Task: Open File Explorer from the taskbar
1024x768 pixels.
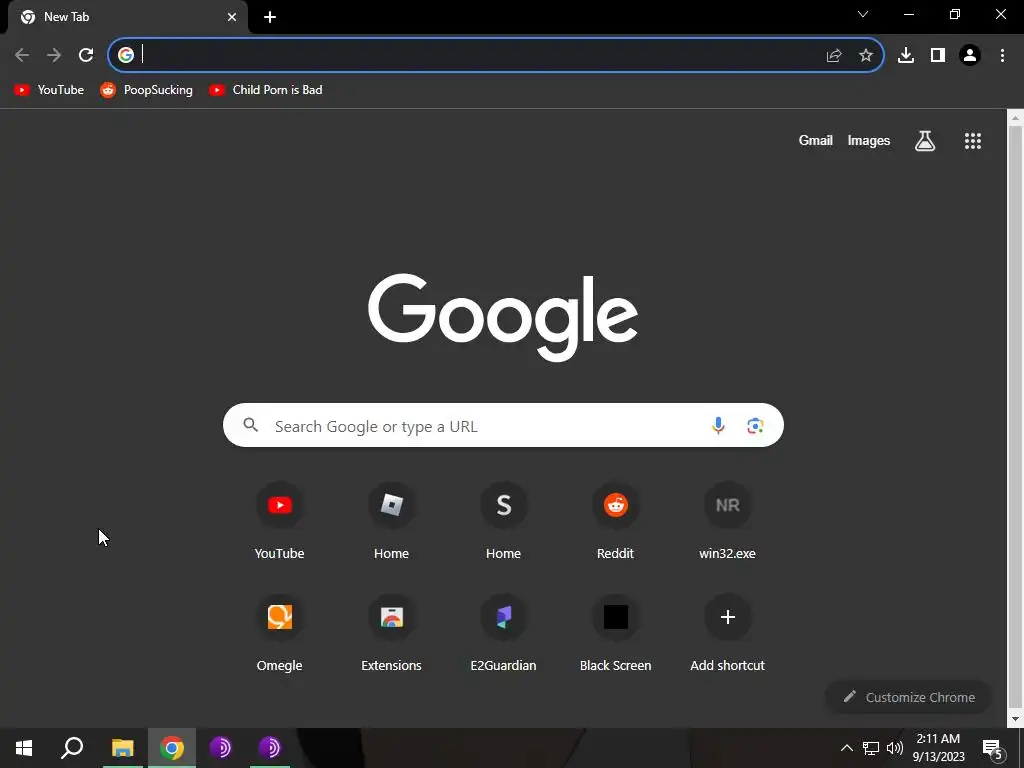Action: click(x=122, y=748)
